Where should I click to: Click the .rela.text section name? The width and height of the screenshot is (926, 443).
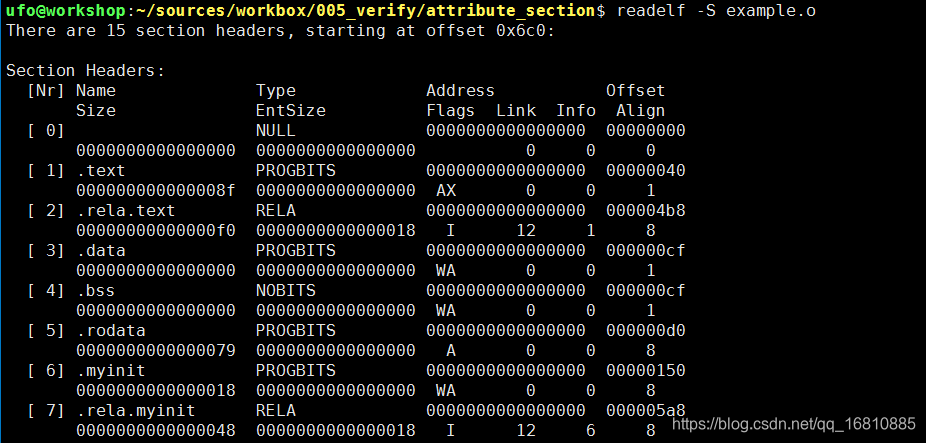coord(125,211)
